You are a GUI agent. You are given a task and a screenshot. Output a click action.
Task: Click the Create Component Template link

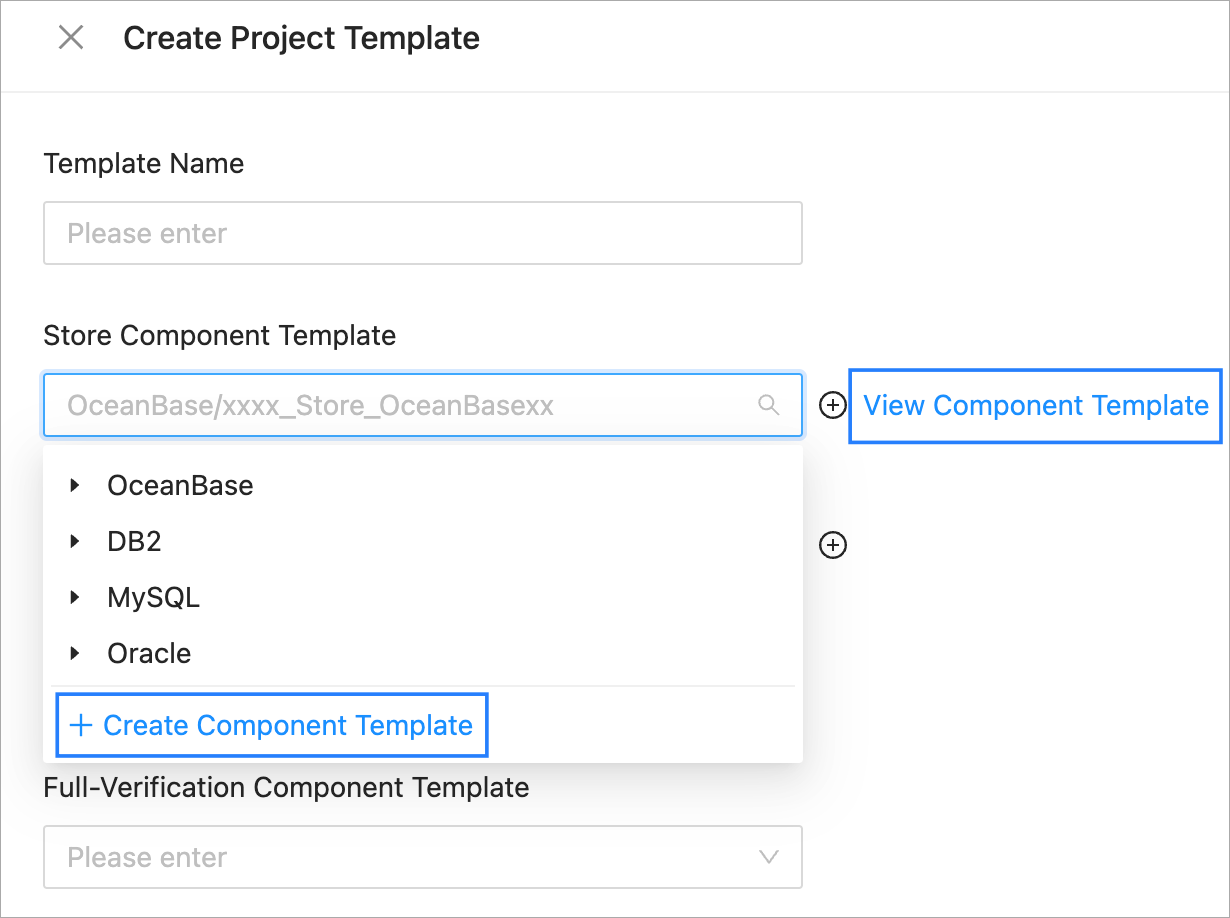287,725
